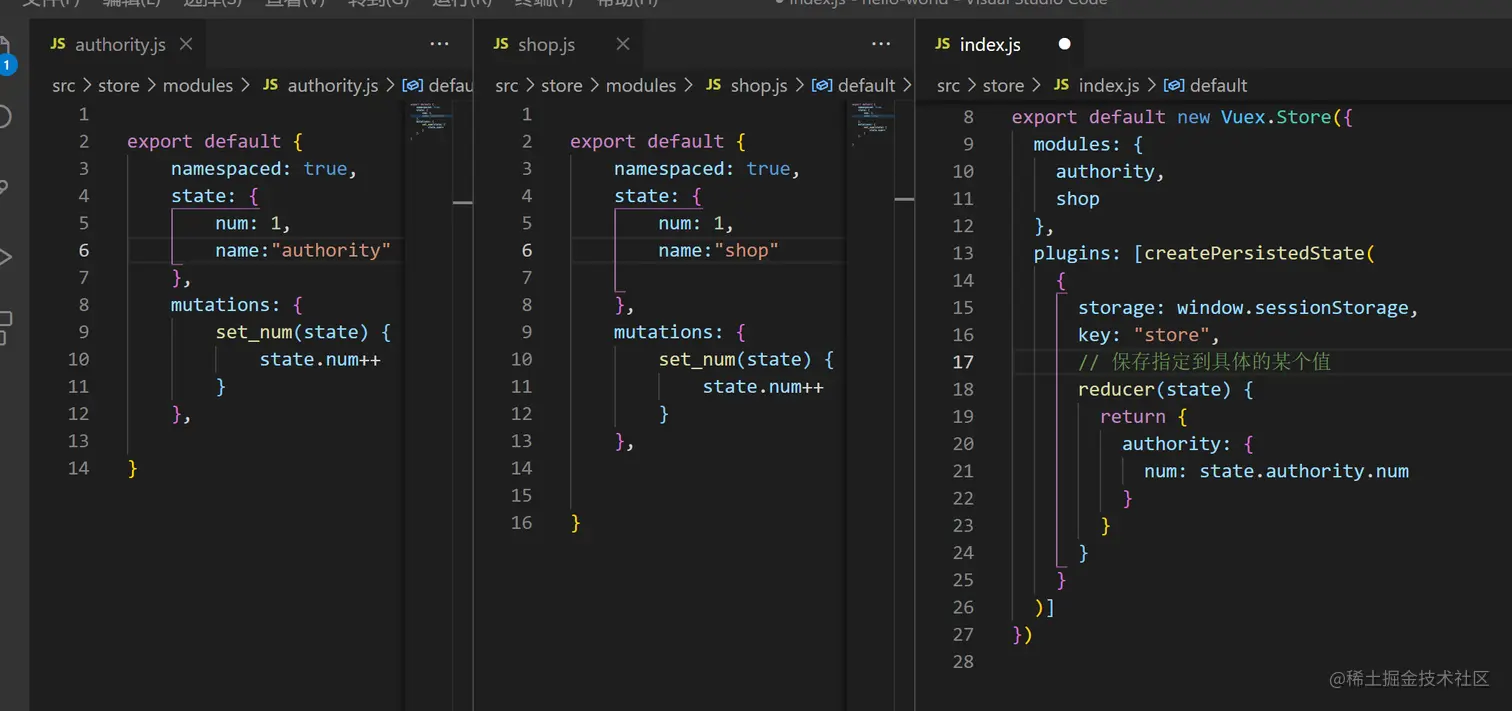Open more actions menu in shop.js editor group

(881, 44)
